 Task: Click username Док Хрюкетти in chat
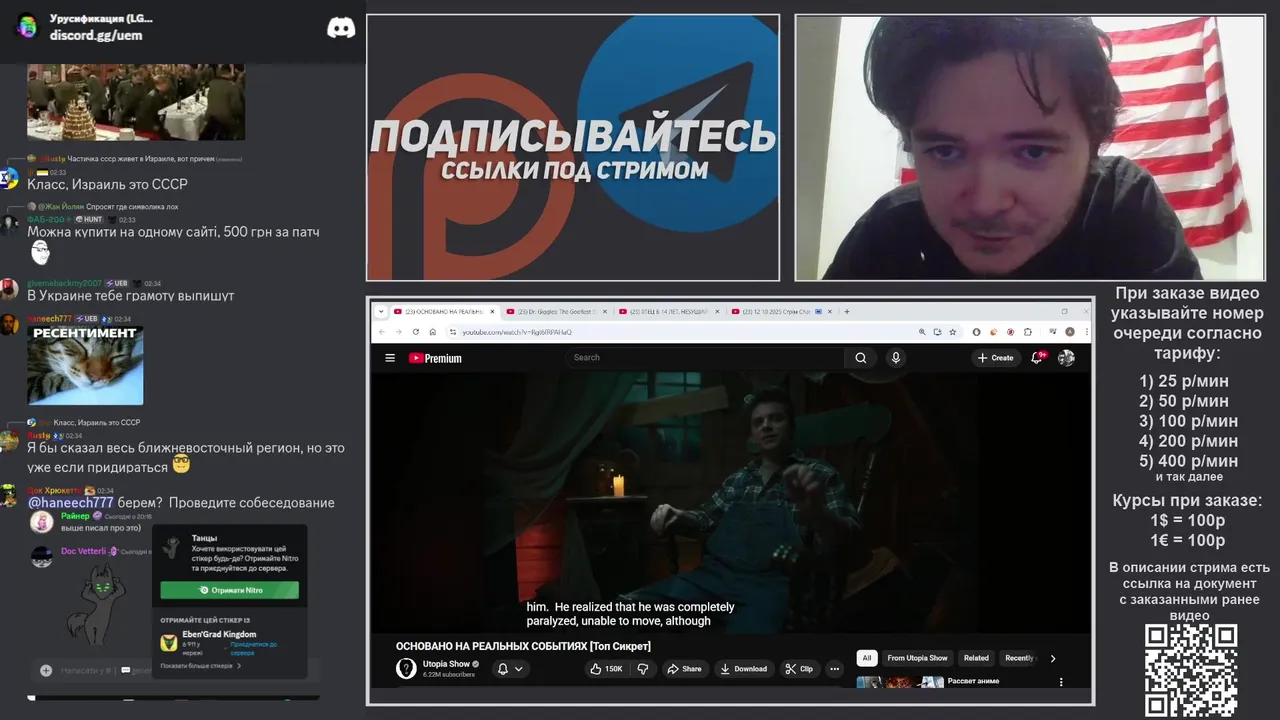(54, 490)
